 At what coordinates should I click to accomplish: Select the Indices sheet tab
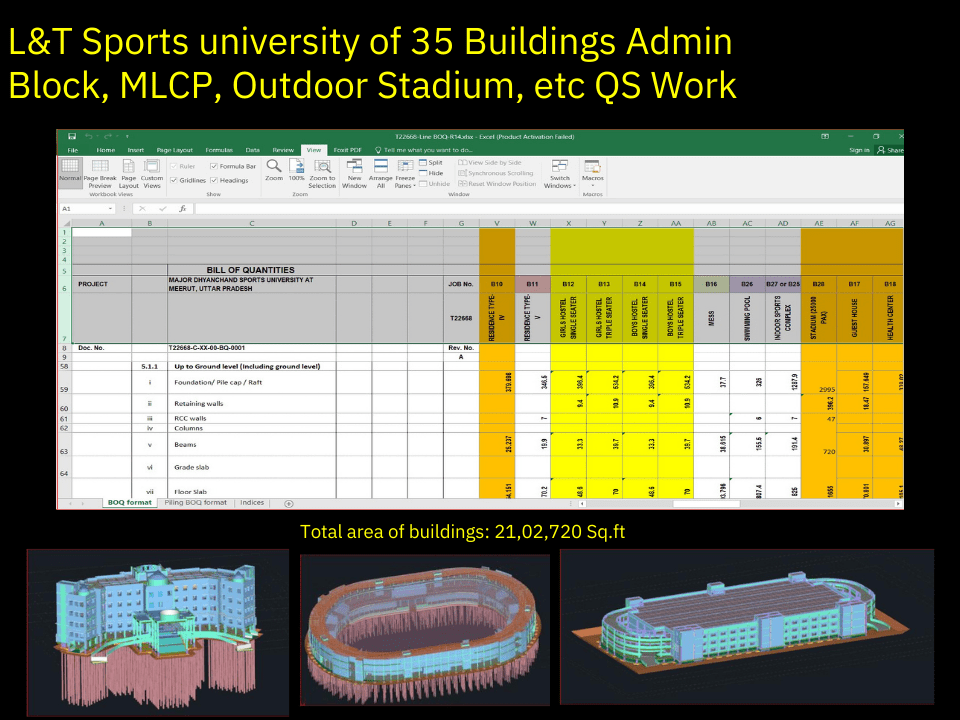coord(252,503)
